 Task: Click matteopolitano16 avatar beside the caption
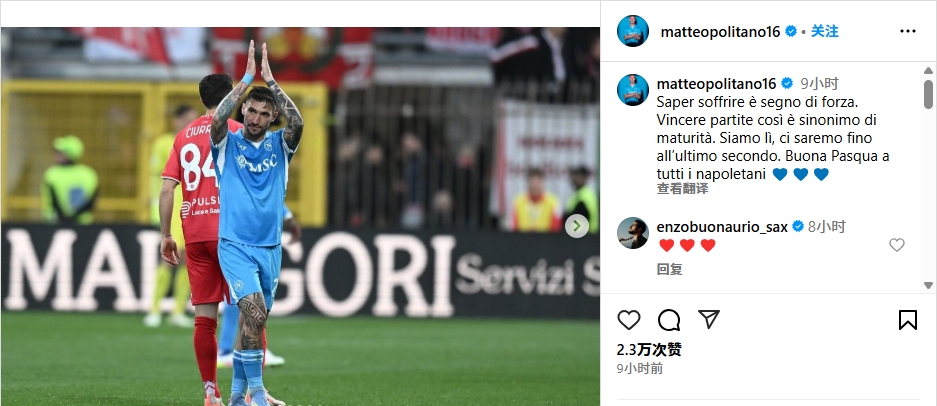tap(633, 90)
